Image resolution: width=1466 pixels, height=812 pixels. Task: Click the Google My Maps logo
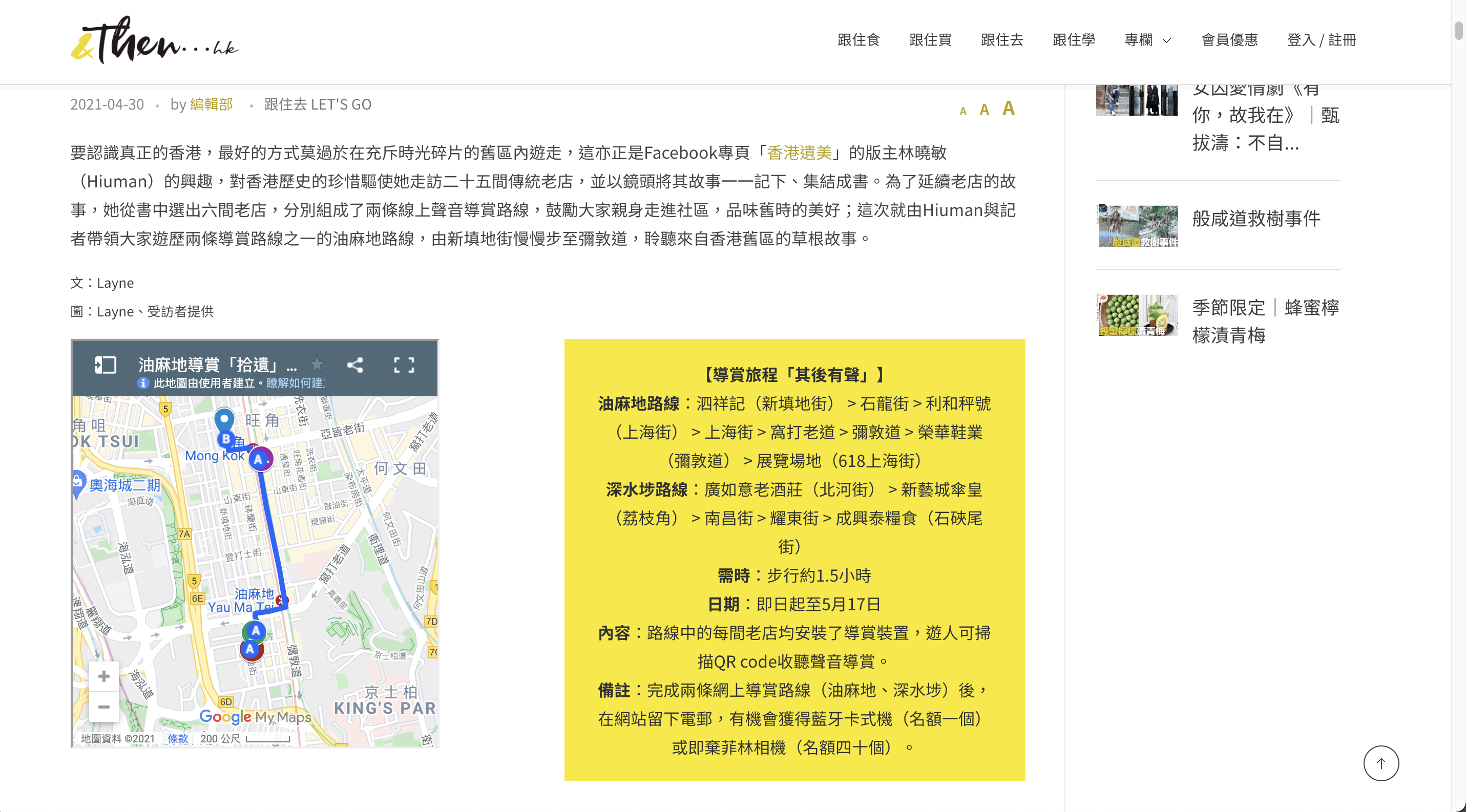pyautogui.click(x=255, y=716)
